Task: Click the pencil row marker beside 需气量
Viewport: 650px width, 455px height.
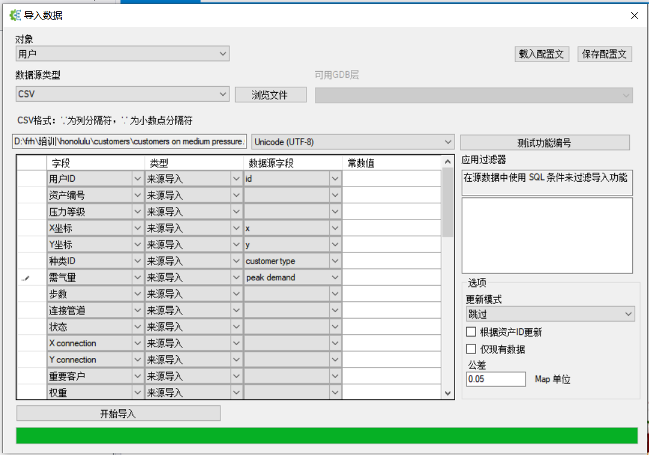Action: click(x=27, y=277)
